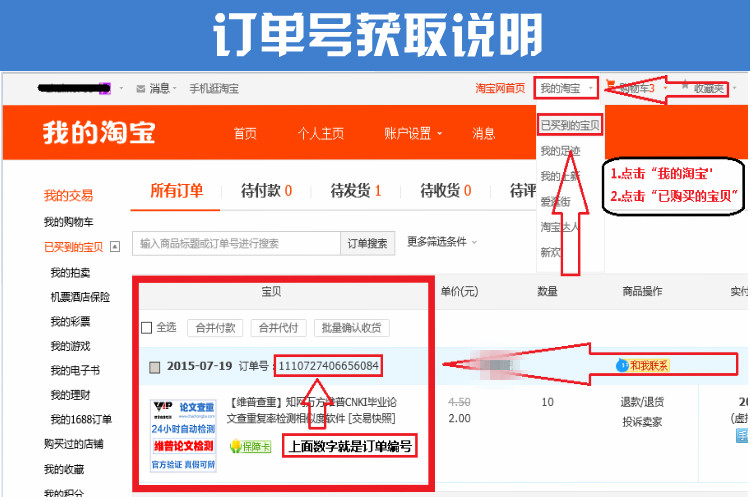Viewport: 750px width, 500px height.
Task: Open 我的彩票 in sidebar
Action: point(70,322)
